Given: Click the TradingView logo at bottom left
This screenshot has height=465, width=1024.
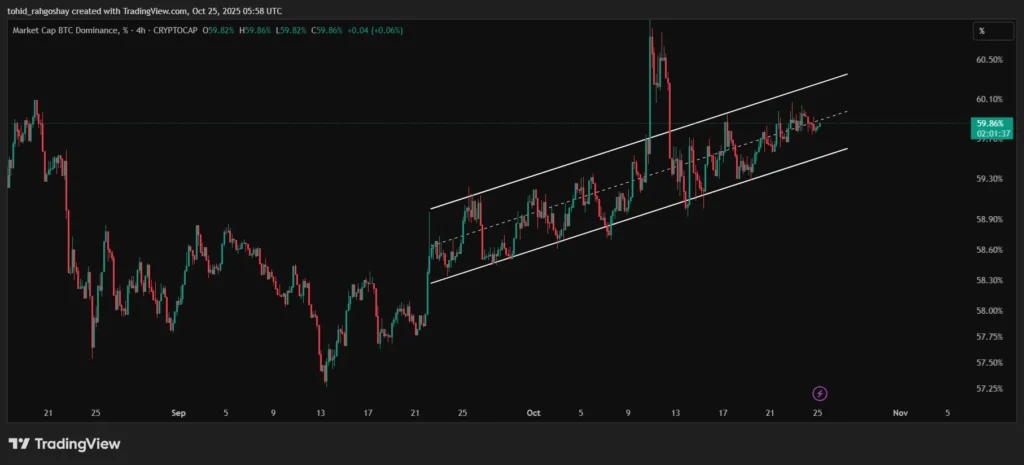Looking at the screenshot, I should coord(64,444).
